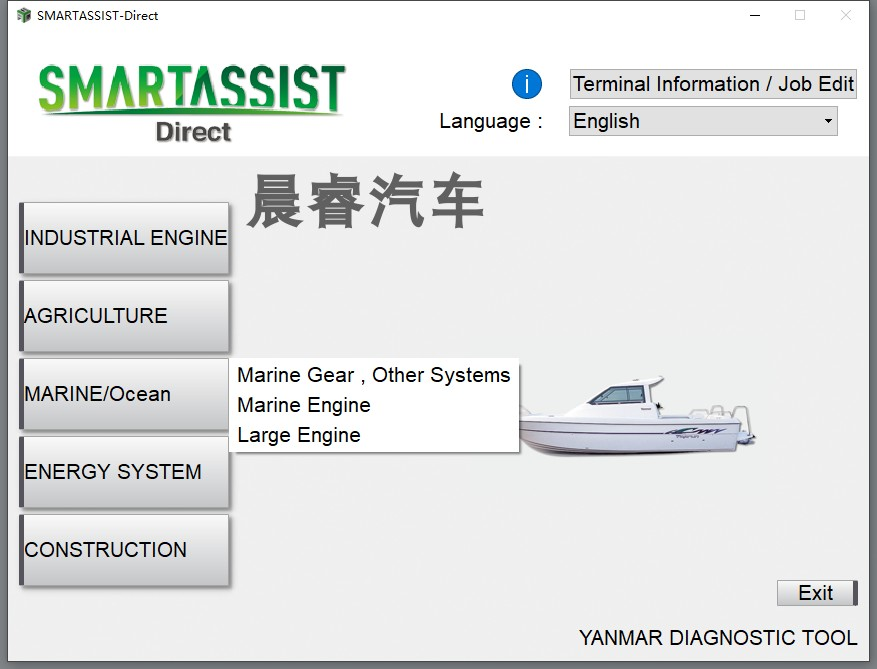Screen dimensions: 877x669
Task: Select INDUSTRIAL ENGINE category
Action: click(124, 238)
